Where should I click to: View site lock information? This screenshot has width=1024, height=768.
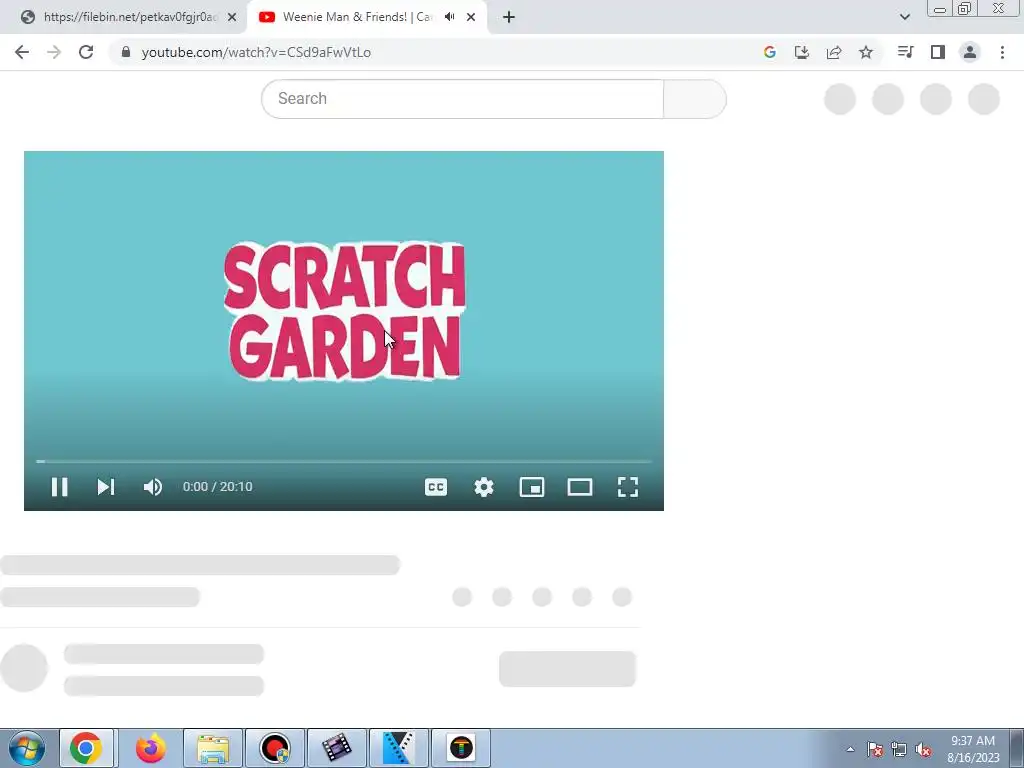[x=126, y=52]
